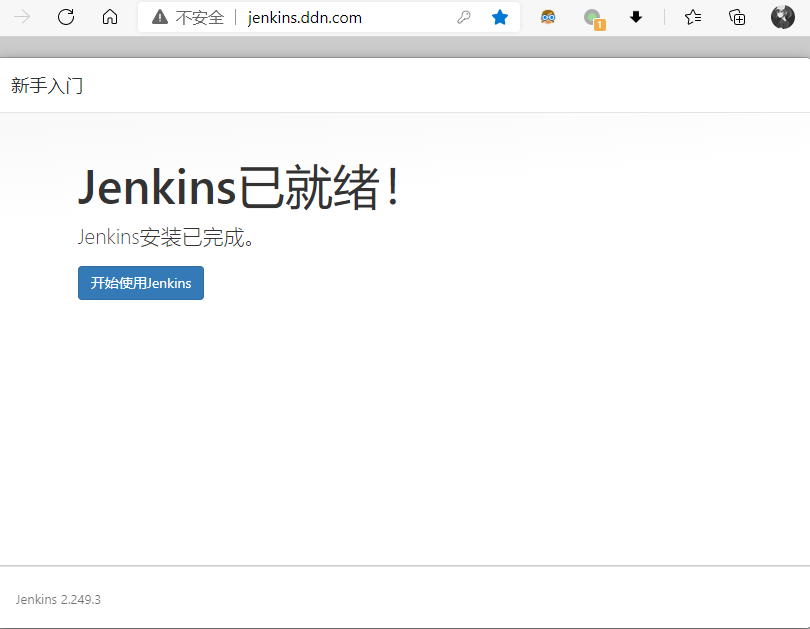Click the not-secure warning triangle icon
810x629 pixels.
[160, 18]
